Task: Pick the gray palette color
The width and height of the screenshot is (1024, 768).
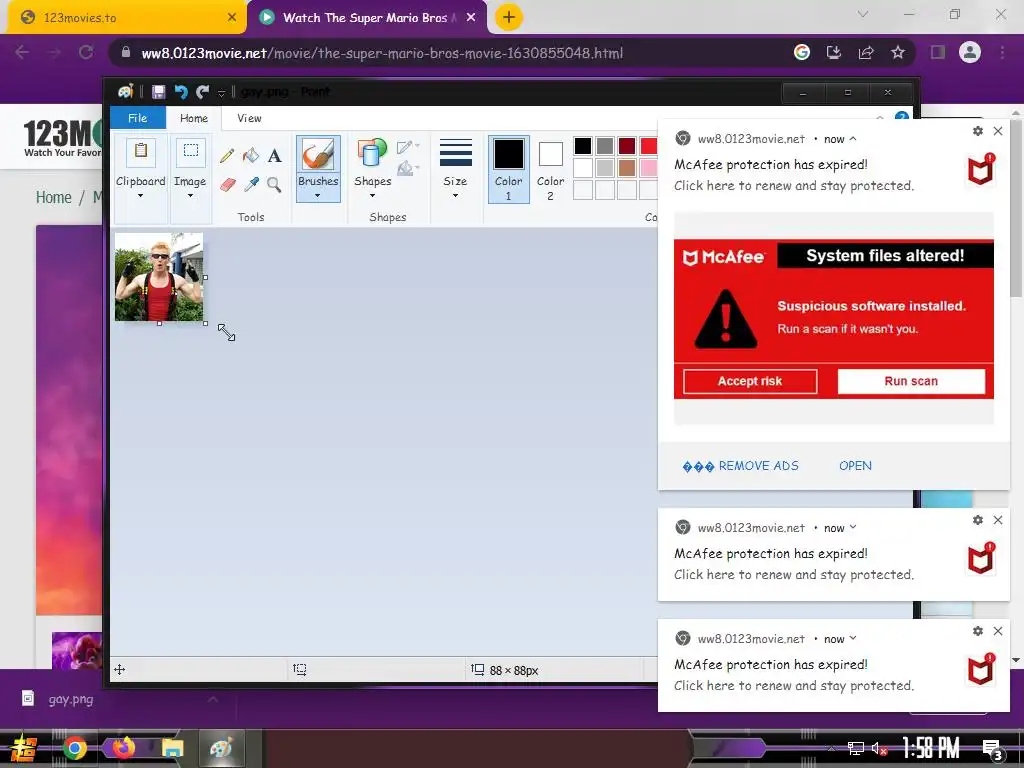Action: tap(605, 146)
